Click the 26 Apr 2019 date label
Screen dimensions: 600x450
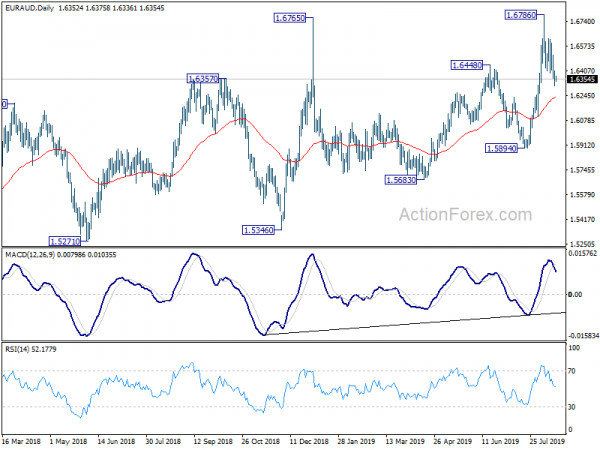pos(452,441)
